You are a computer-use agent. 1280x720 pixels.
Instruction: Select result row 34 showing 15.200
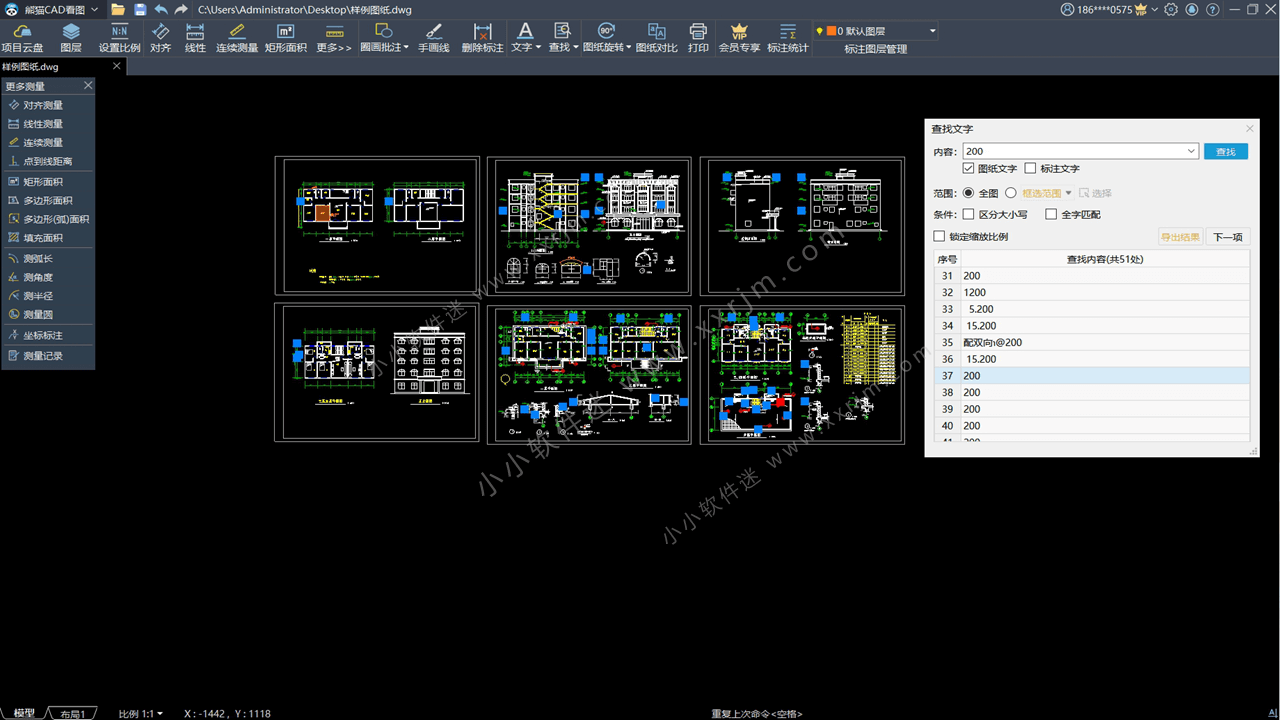pos(1050,325)
